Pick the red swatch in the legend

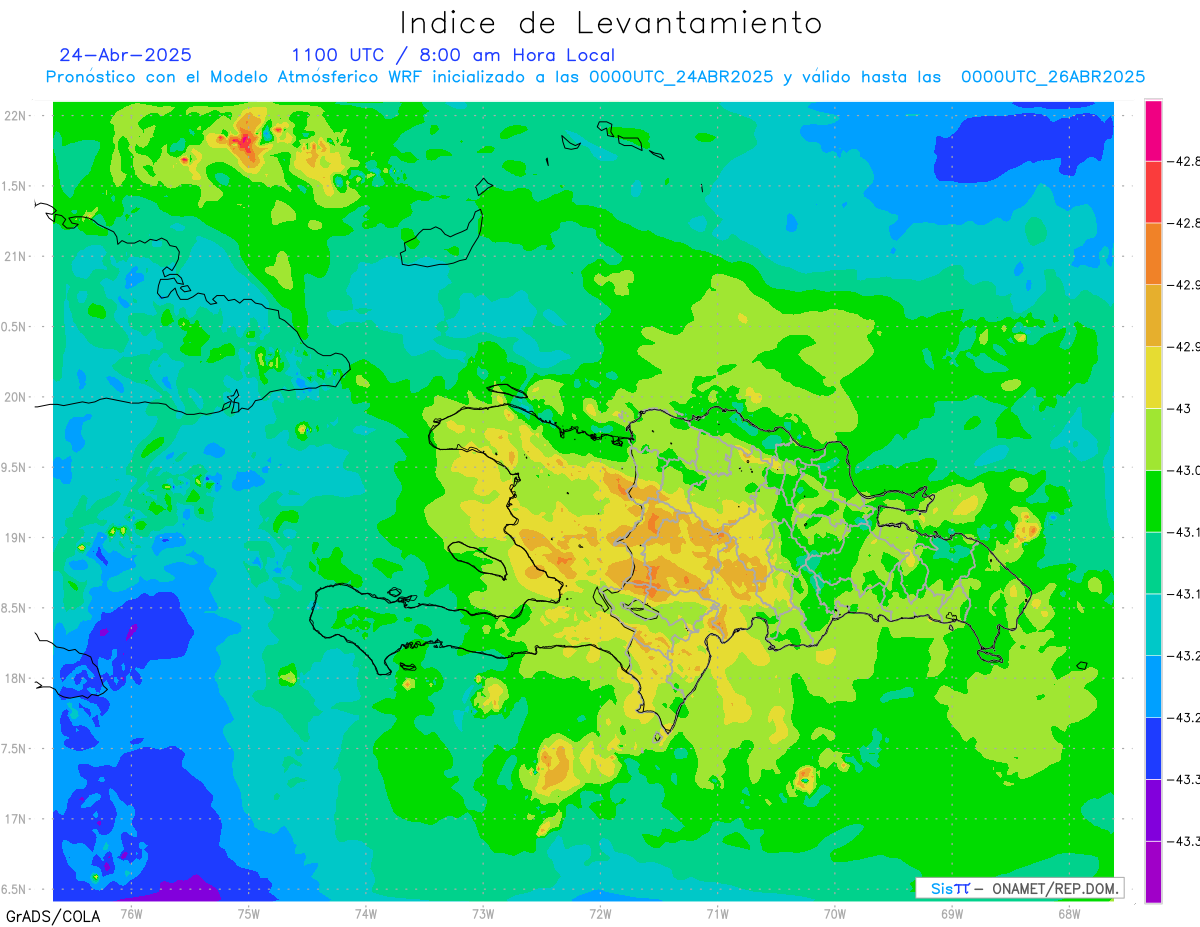[x=1153, y=192]
